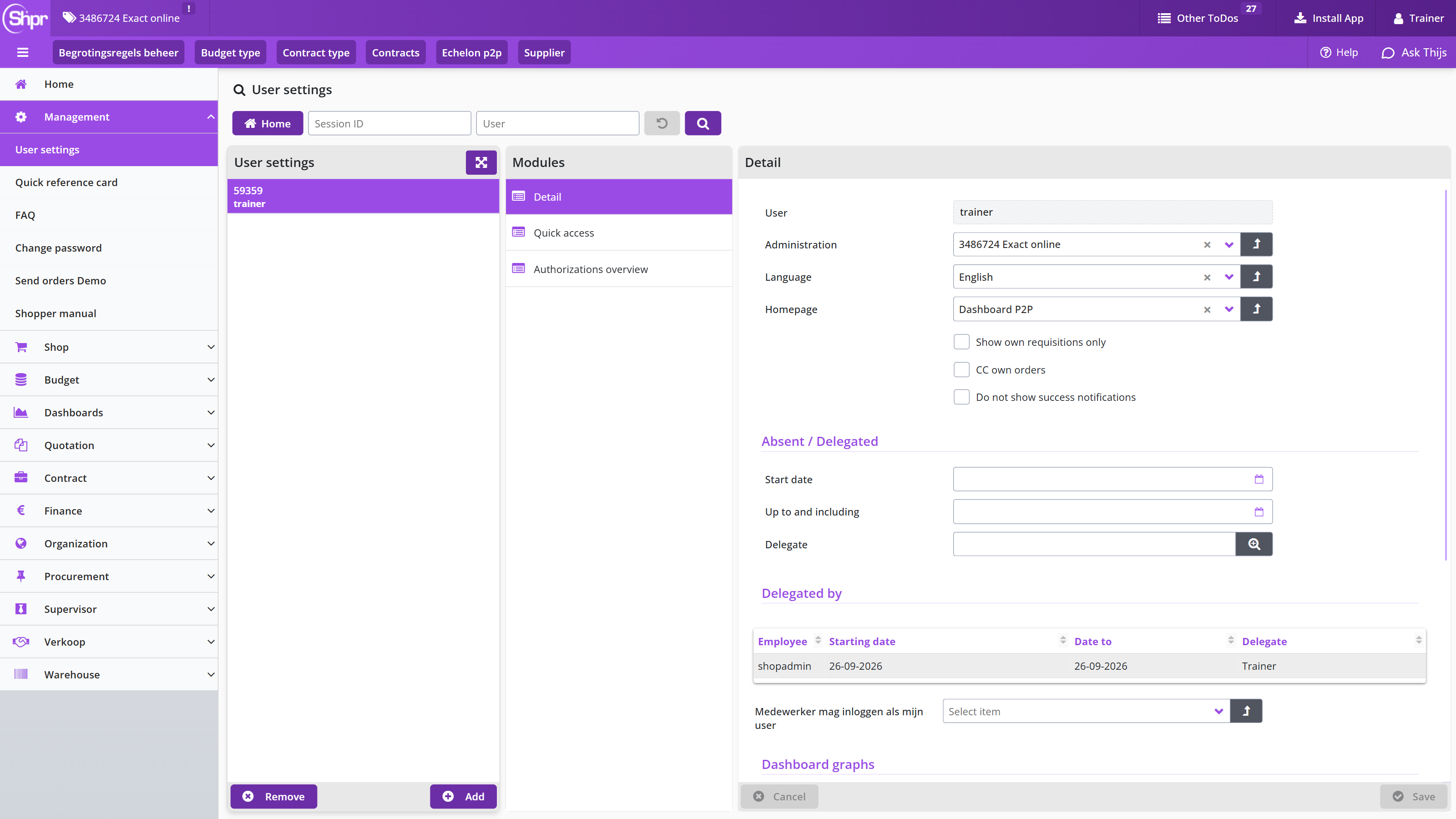Open calendar picker for Start date
Screen dimensions: 1456x819
(1259, 479)
